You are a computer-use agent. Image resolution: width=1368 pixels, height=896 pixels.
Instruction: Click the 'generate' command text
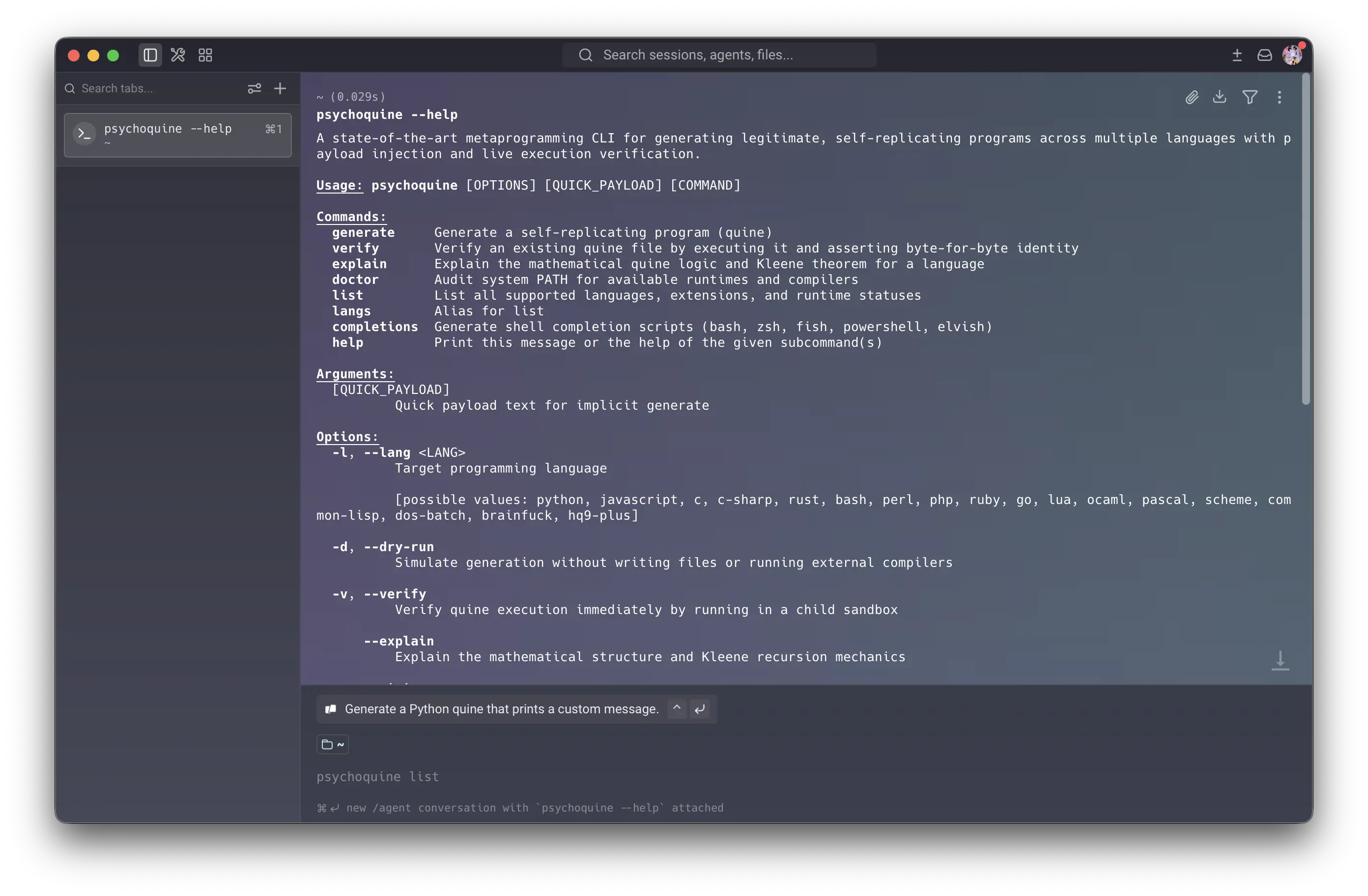[363, 232]
